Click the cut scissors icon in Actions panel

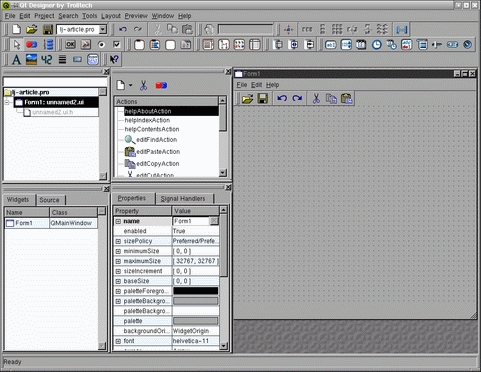click(x=143, y=85)
